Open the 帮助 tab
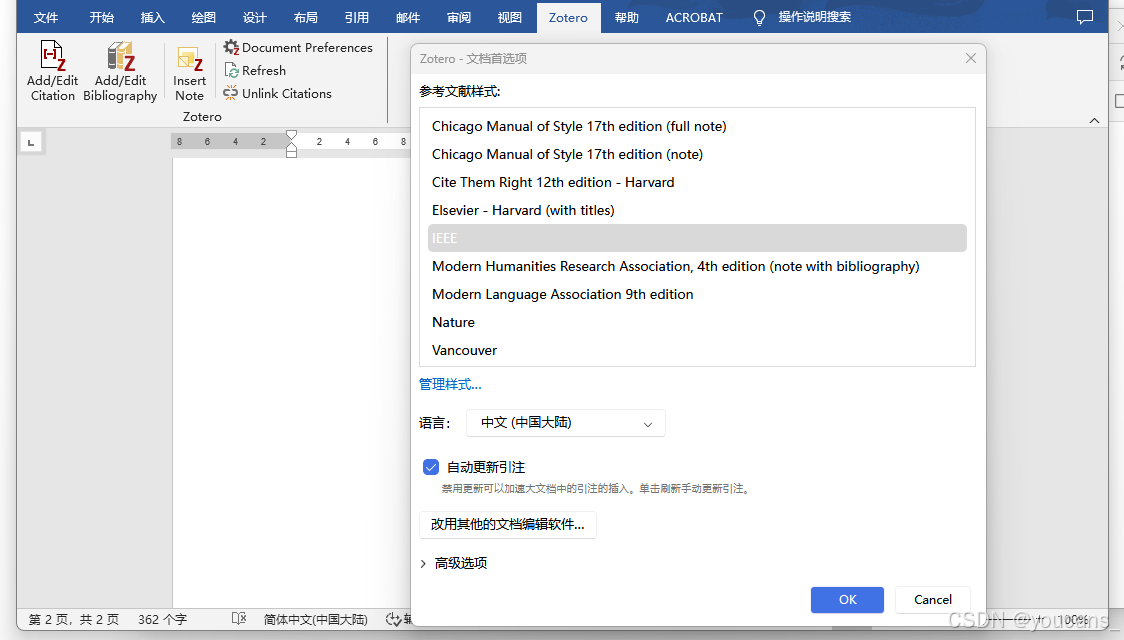The width and height of the screenshot is (1124, 640). point(627,17)
